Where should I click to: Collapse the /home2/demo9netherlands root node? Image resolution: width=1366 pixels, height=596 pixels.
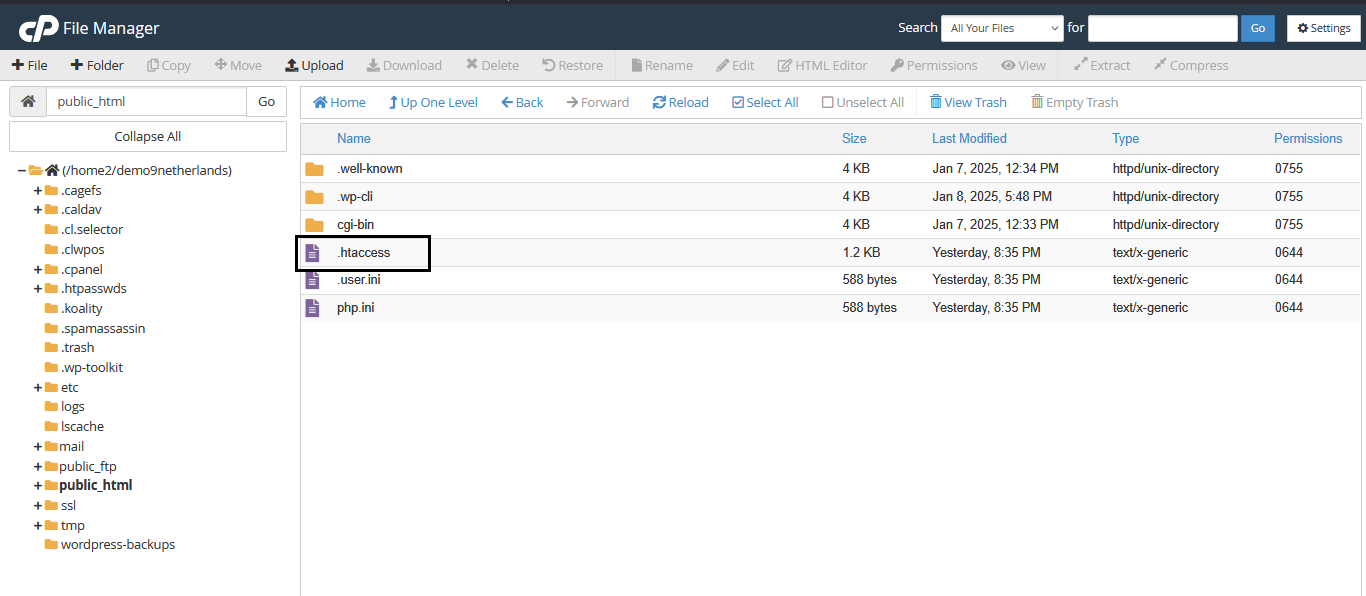click(22, 170)
